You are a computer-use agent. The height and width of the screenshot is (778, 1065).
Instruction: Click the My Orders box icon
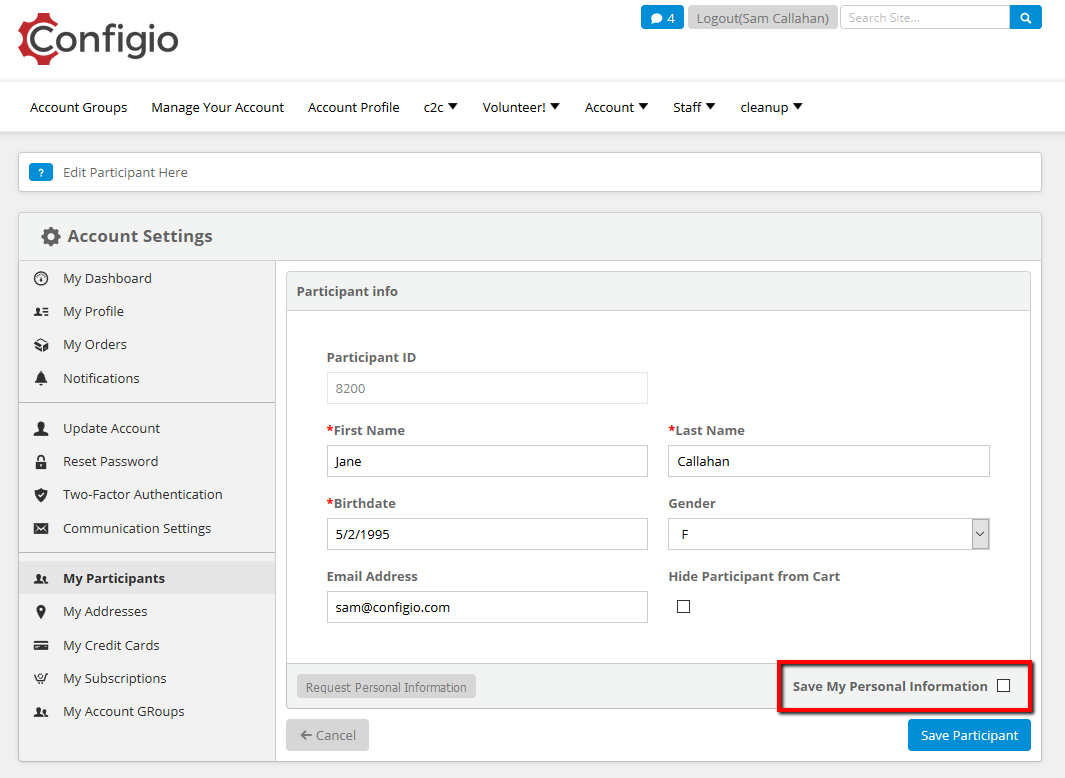point(41,345)
